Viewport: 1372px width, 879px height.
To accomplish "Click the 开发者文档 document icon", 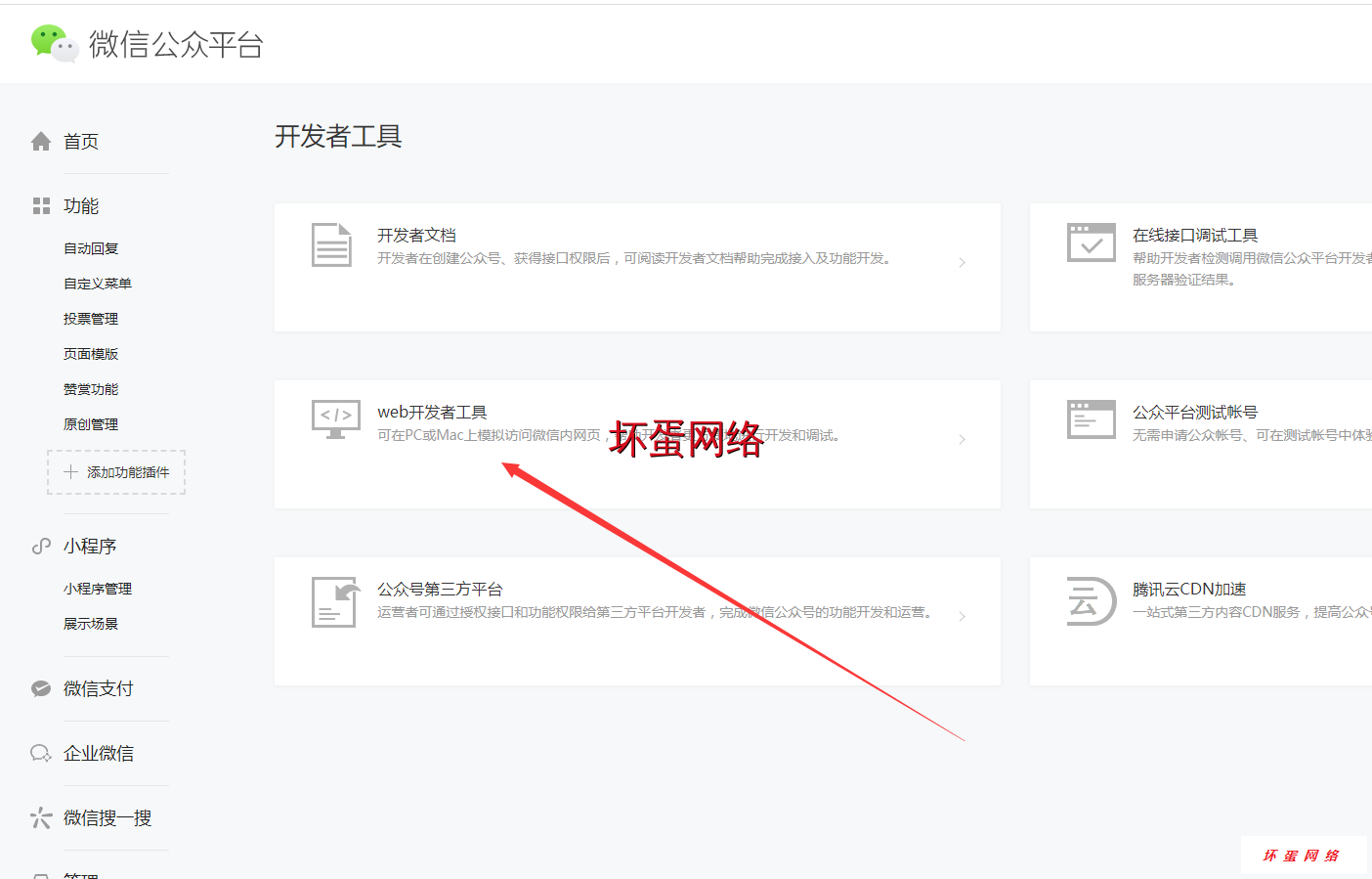I will (x=331, y=244).
